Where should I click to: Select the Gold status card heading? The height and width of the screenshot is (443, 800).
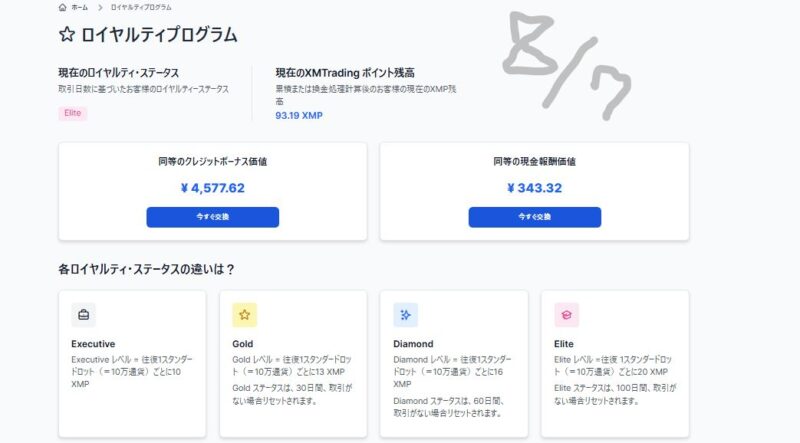coord(242,344)
